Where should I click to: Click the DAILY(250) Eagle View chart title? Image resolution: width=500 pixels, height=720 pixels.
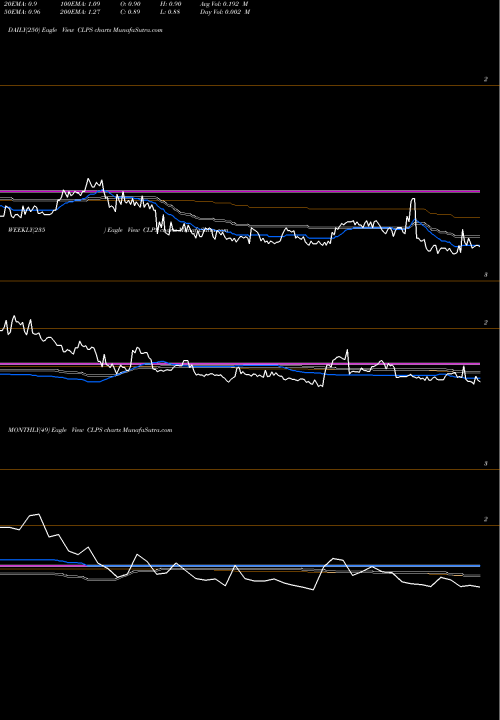(85, 30)
